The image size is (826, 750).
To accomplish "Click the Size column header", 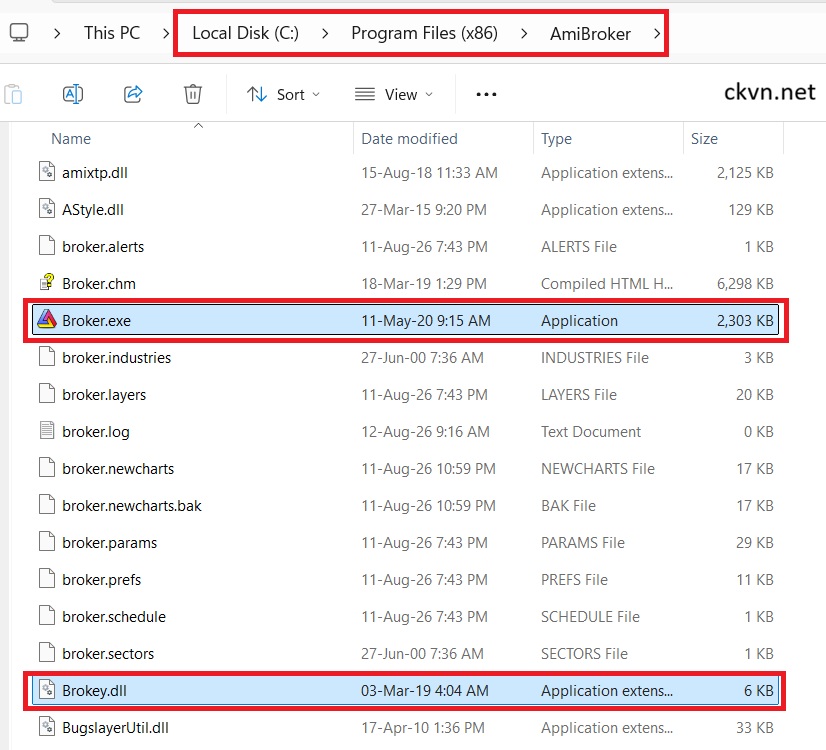I will (x=704, y=139).
